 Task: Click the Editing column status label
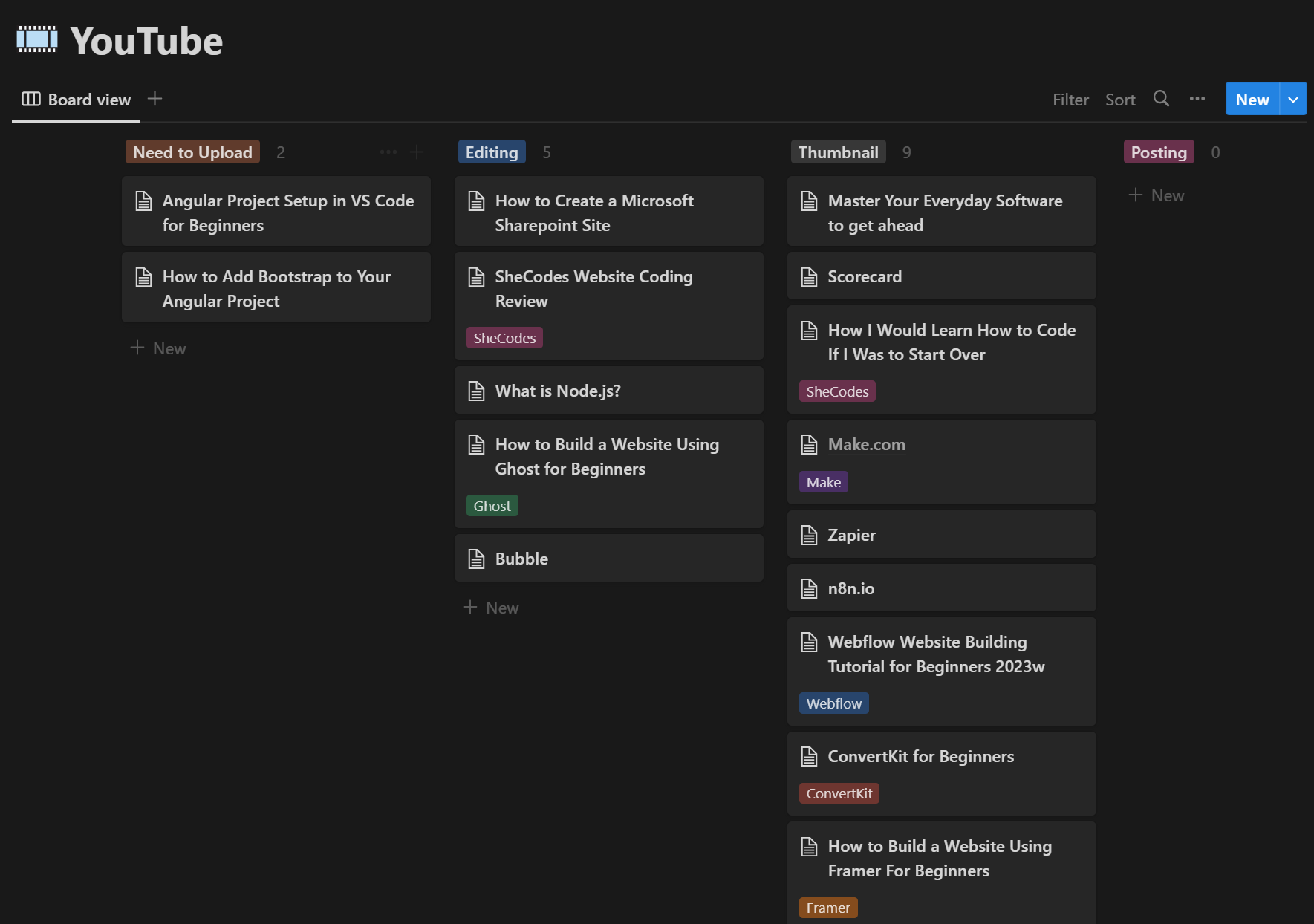pyautogui.click(x=492, y=152)
